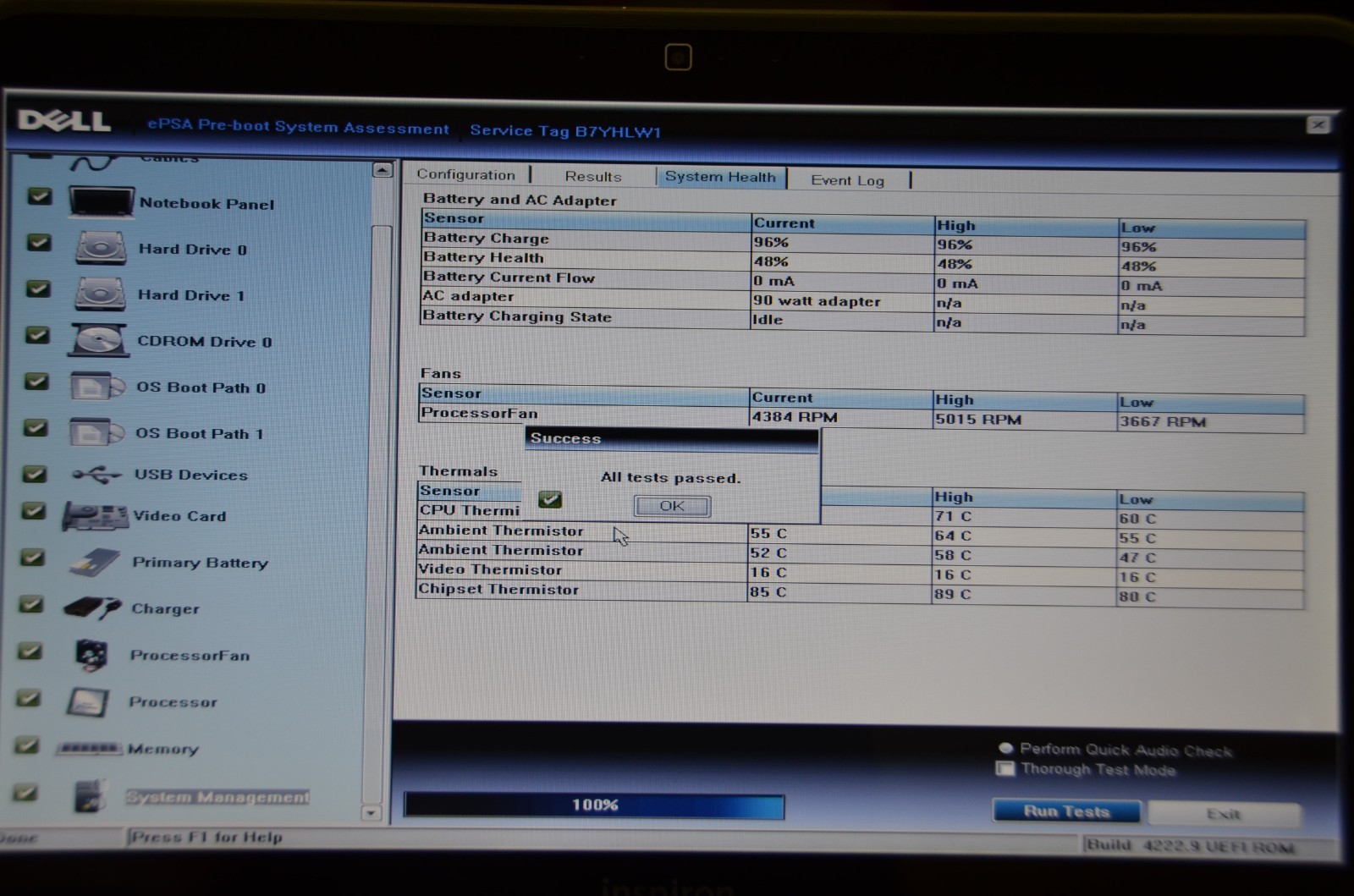Click the Success dialog title bar
The width and height of the screenshot is (1354, 896).
click(672, 438)
